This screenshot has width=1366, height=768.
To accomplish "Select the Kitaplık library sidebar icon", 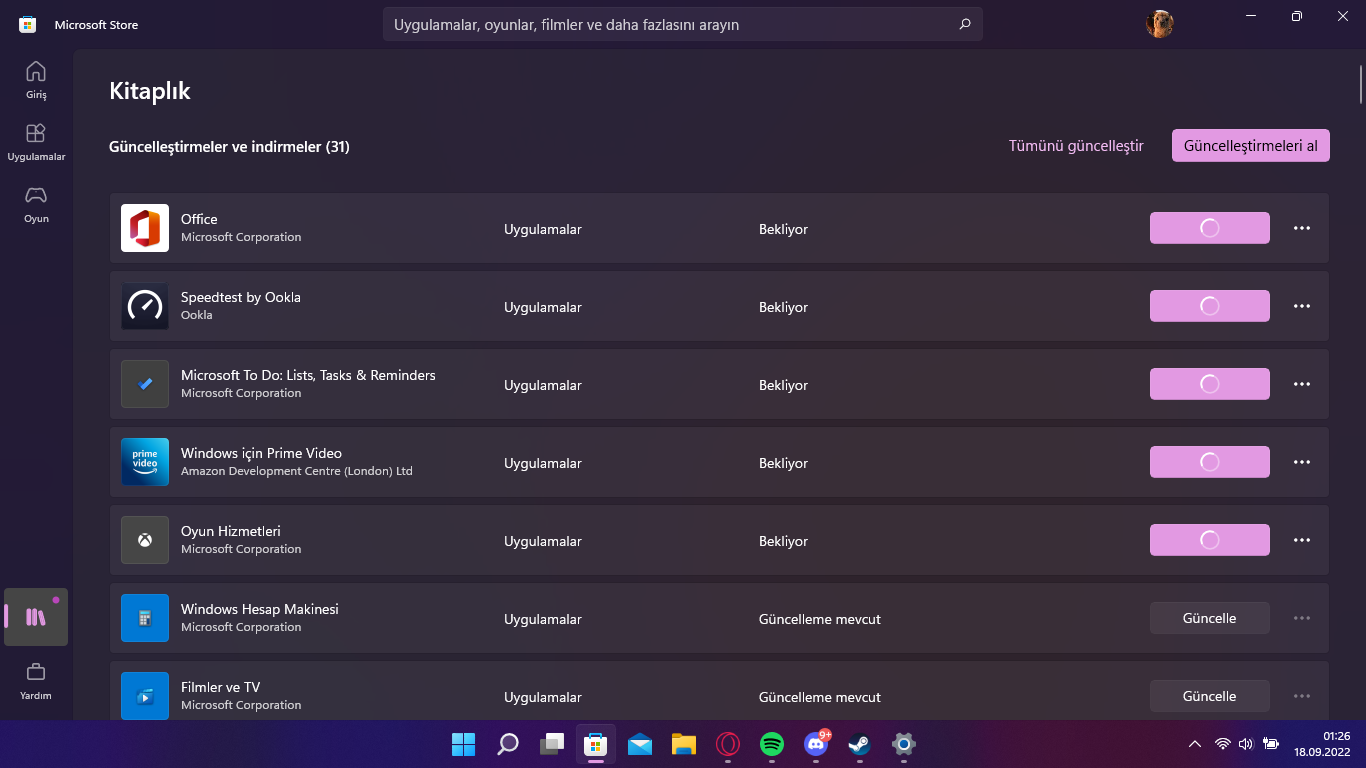I will [36, 617].
